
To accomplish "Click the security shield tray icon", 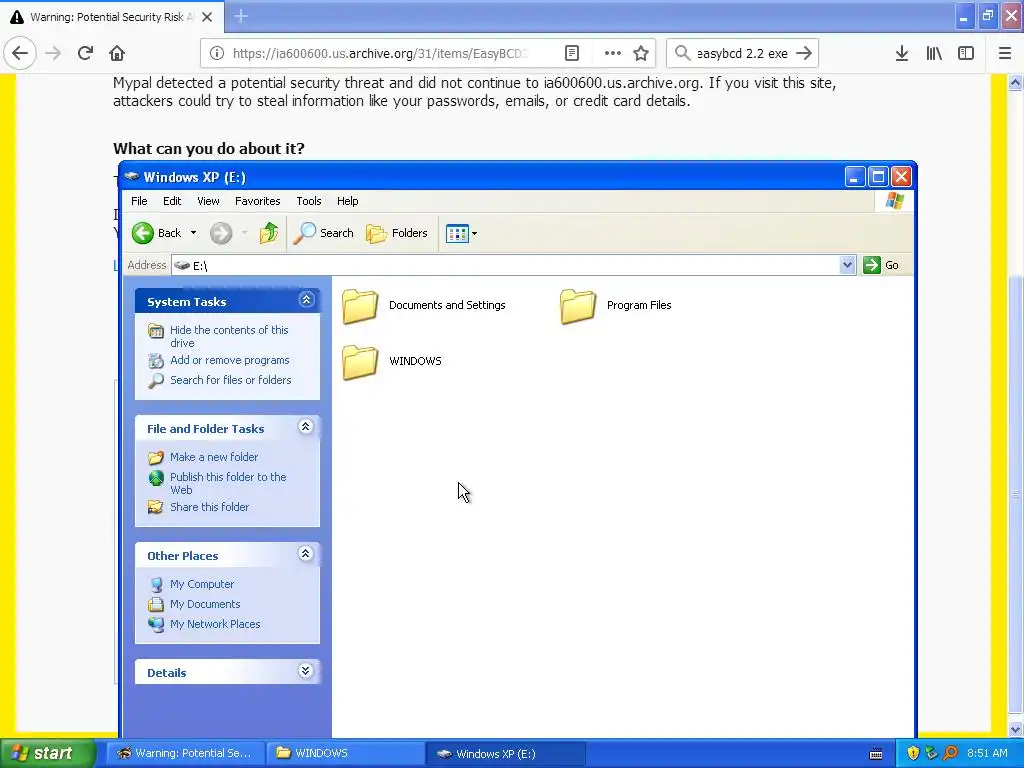I will [913, 754].
